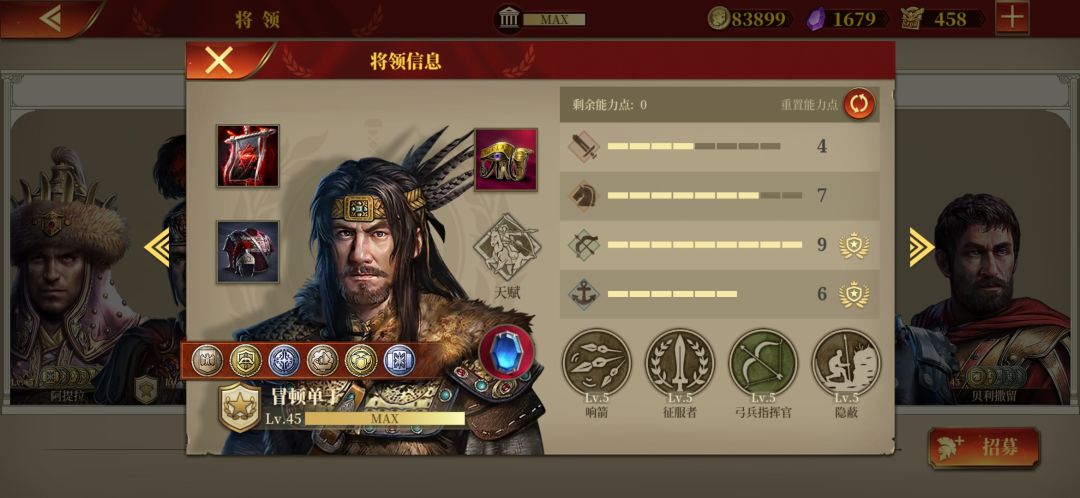The width and height of the screenshot is (1080, 498).
Task: Tap the 弓兵指挥官 skill icon
Action: (x=763, y=363)
